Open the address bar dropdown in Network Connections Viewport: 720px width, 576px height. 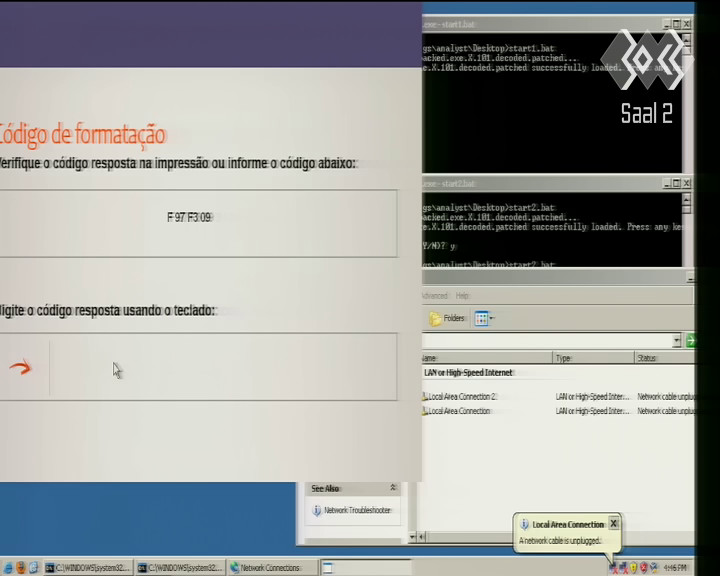coord(676,340)
